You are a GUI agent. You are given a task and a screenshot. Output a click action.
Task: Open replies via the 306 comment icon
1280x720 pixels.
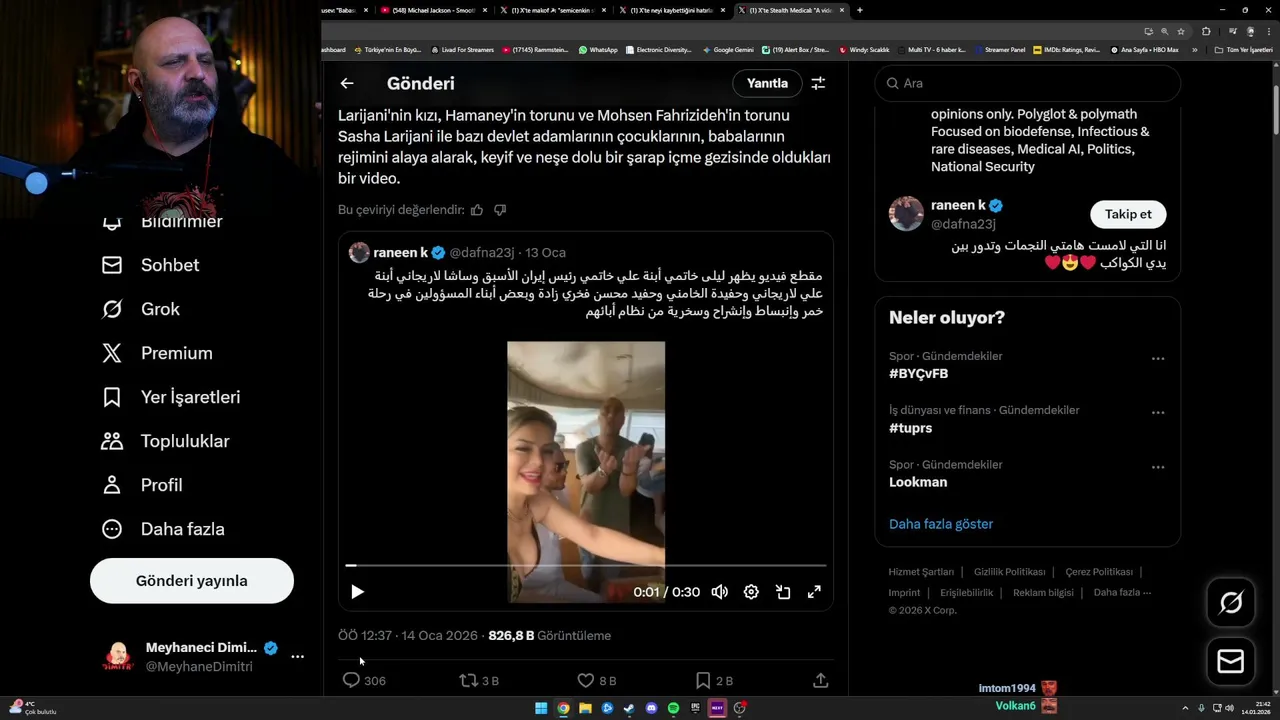pyautogui.click(x=364, y=680)
